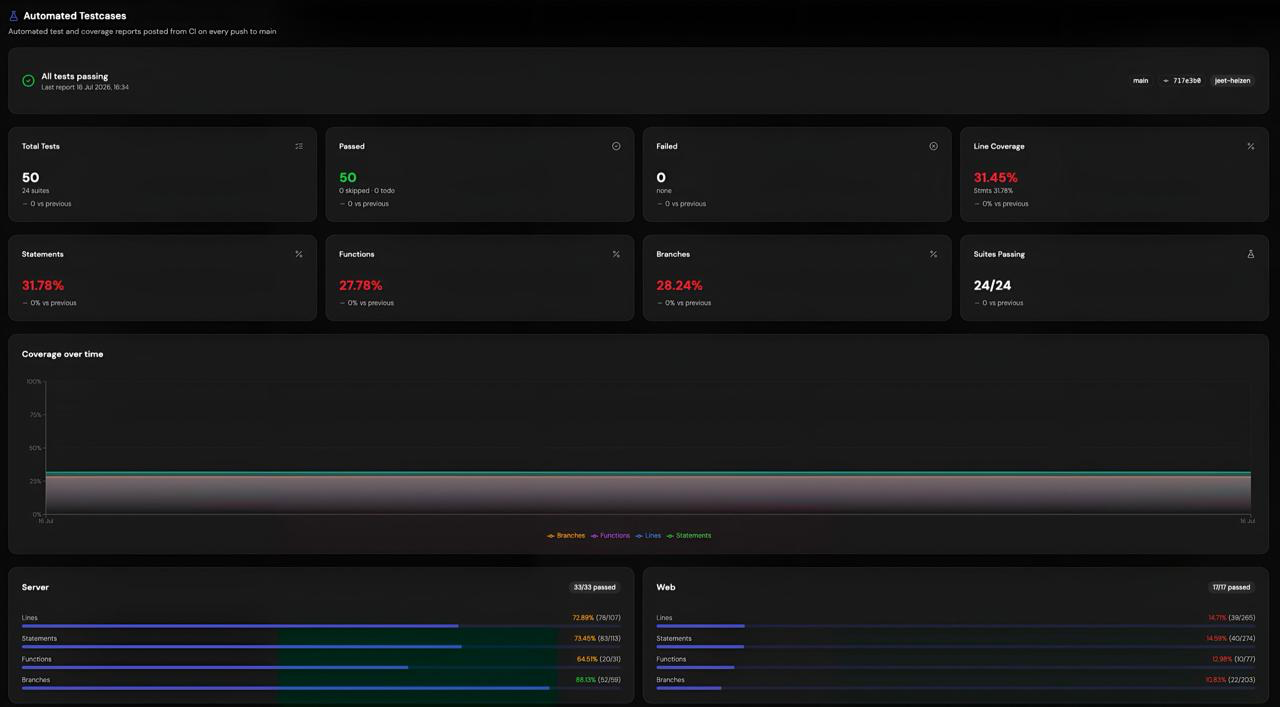Click the 31.78% Statements card value

[43, 285]
